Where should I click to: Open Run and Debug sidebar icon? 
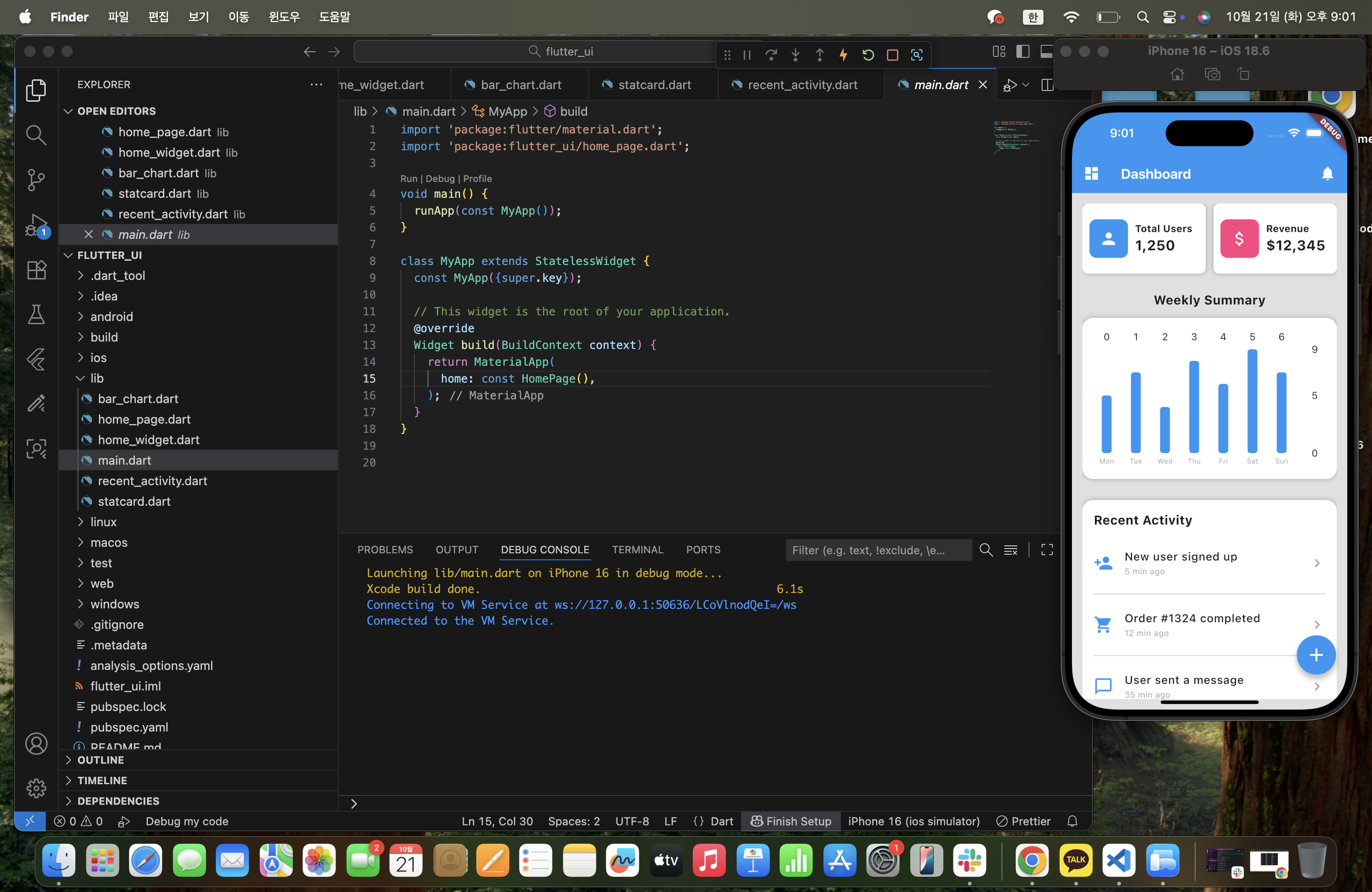click(36, 225)
